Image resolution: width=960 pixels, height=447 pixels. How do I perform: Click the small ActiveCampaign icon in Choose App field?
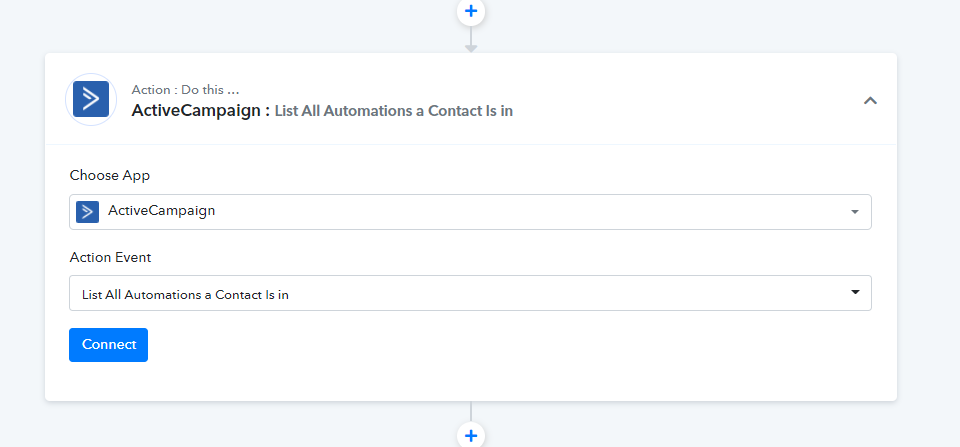tap(88, 212)
